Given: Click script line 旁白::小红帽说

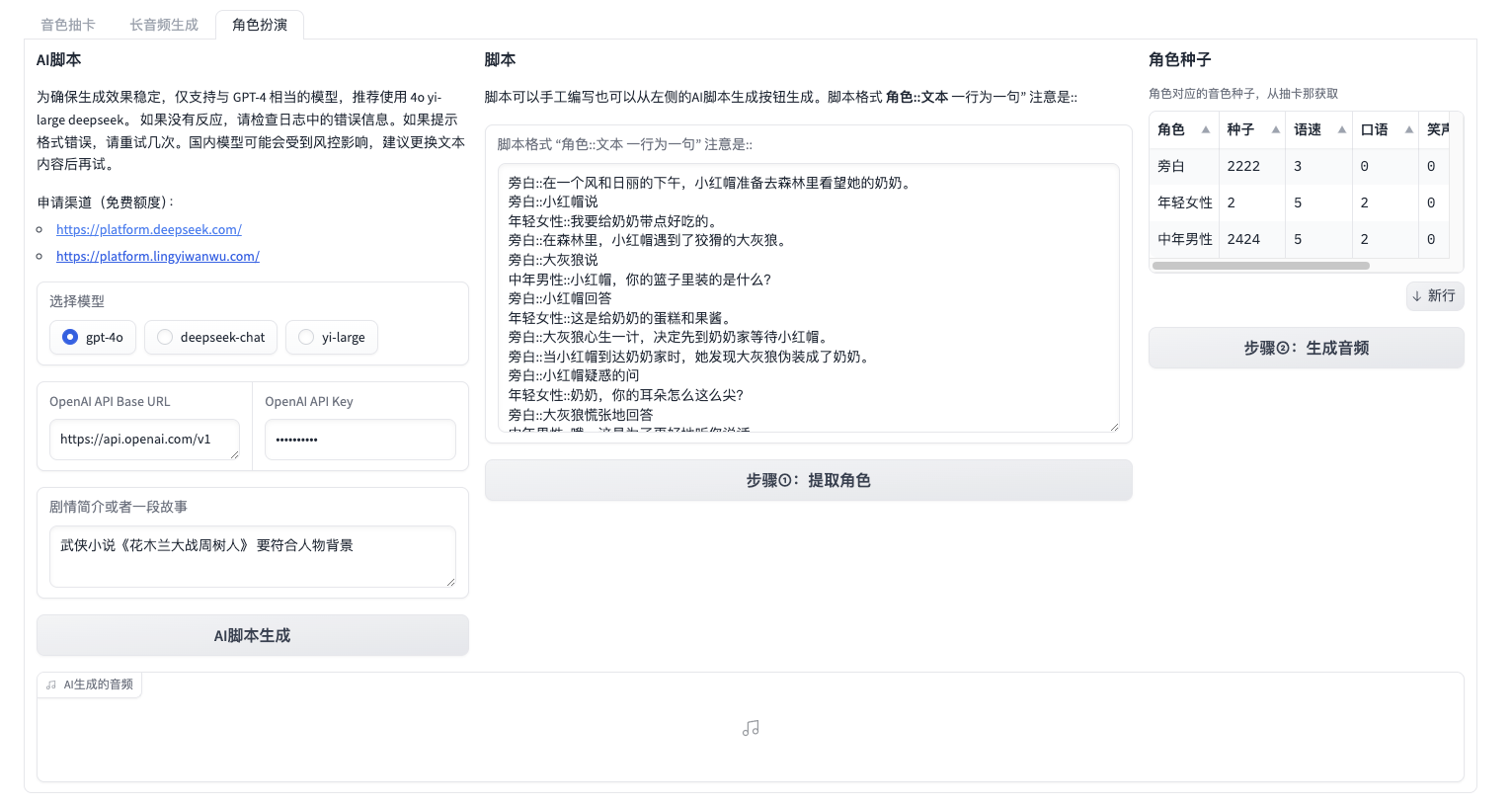Looking at the screenshot, I should (553, 201).
